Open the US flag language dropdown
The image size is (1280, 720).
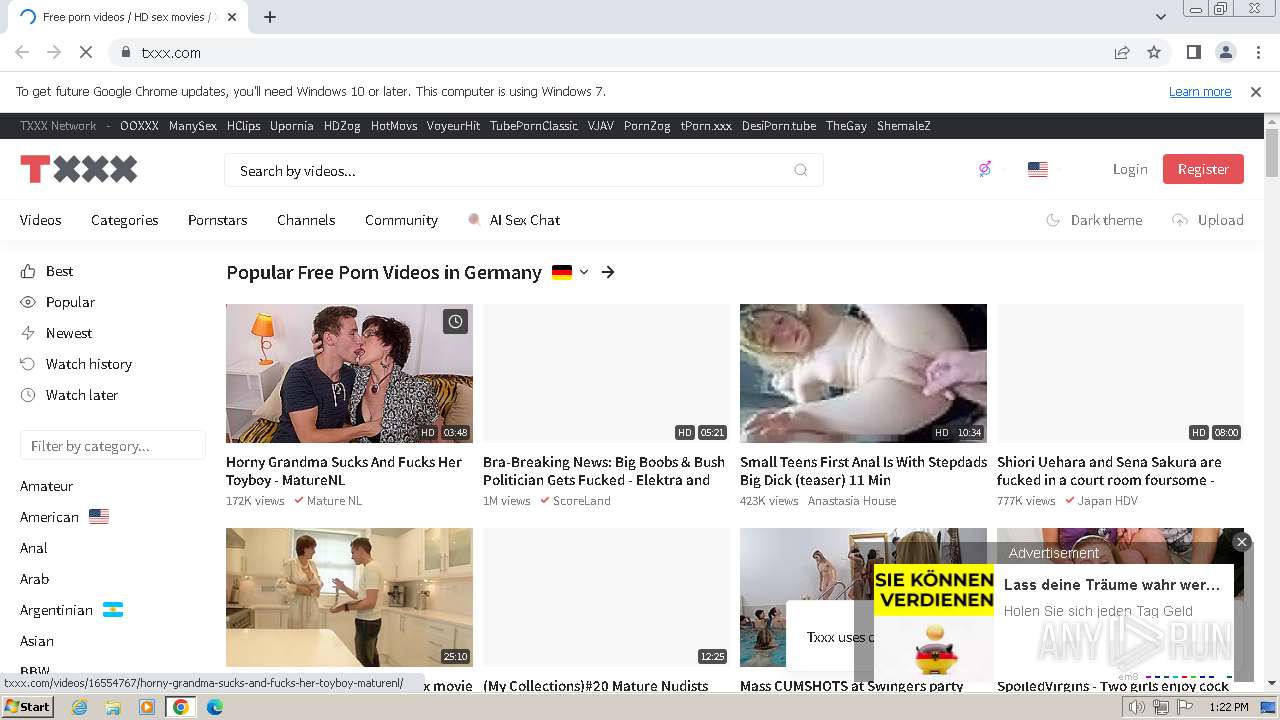1044,170
